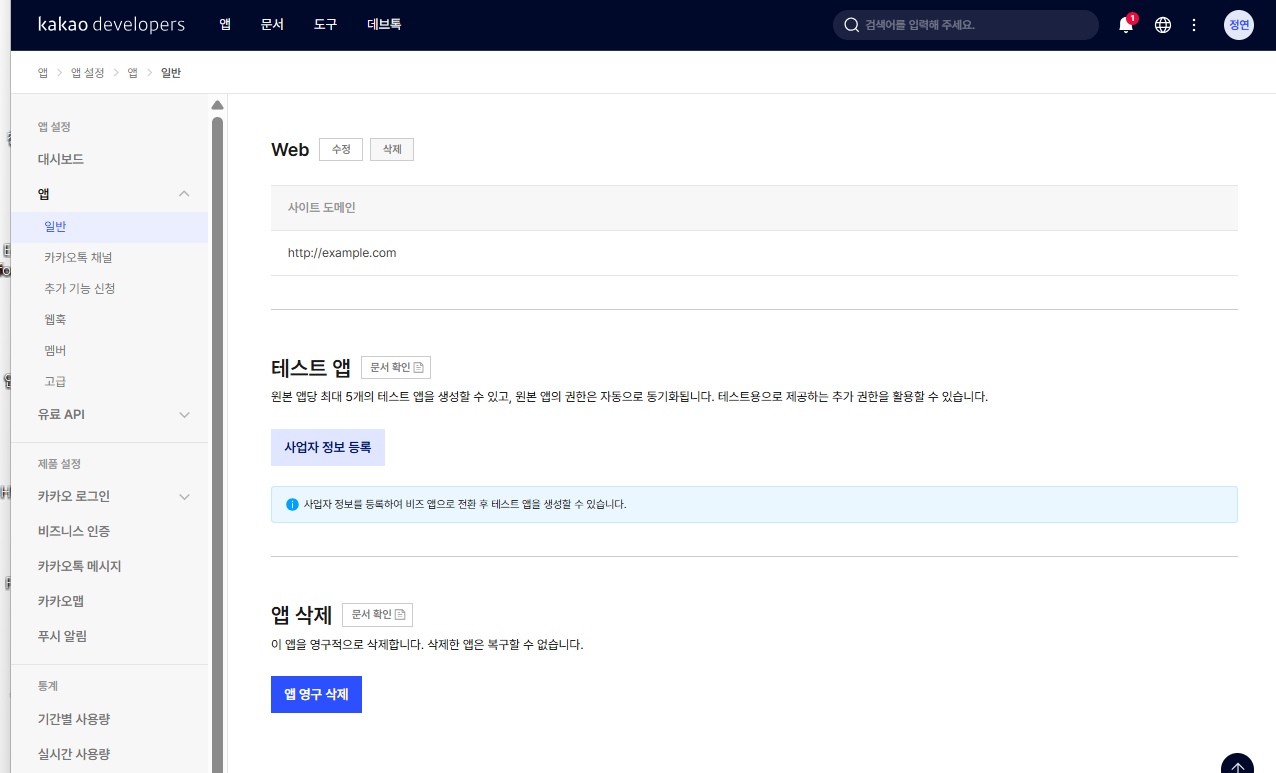Open the 문서 top navigation menu
This screenshot has width=1276, height=773.
[x=272, y=25]
